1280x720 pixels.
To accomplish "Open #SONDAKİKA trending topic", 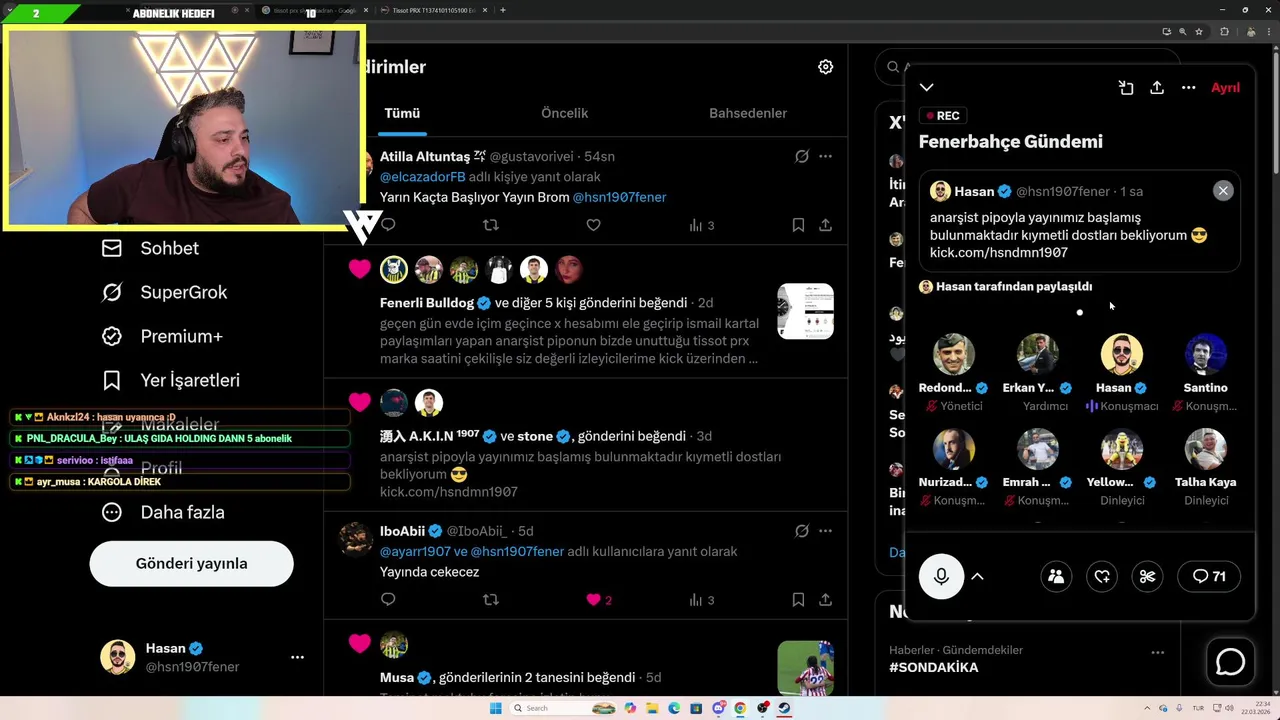I will [x=934, y=667].
